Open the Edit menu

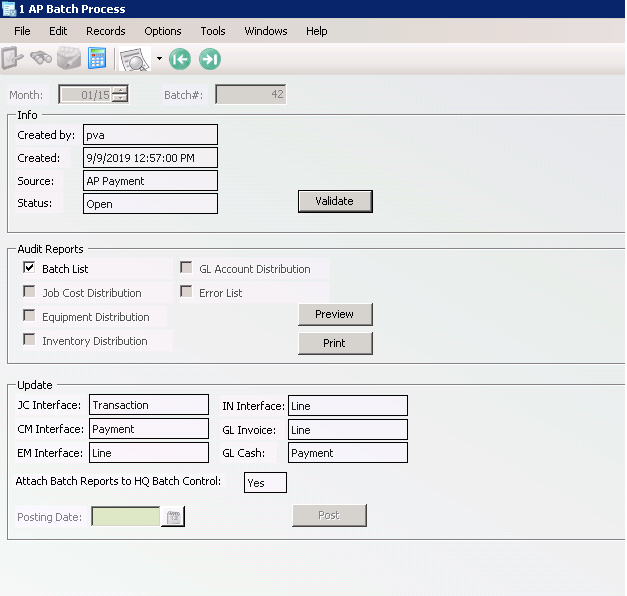pyautogui.click(x=58, y=31)
